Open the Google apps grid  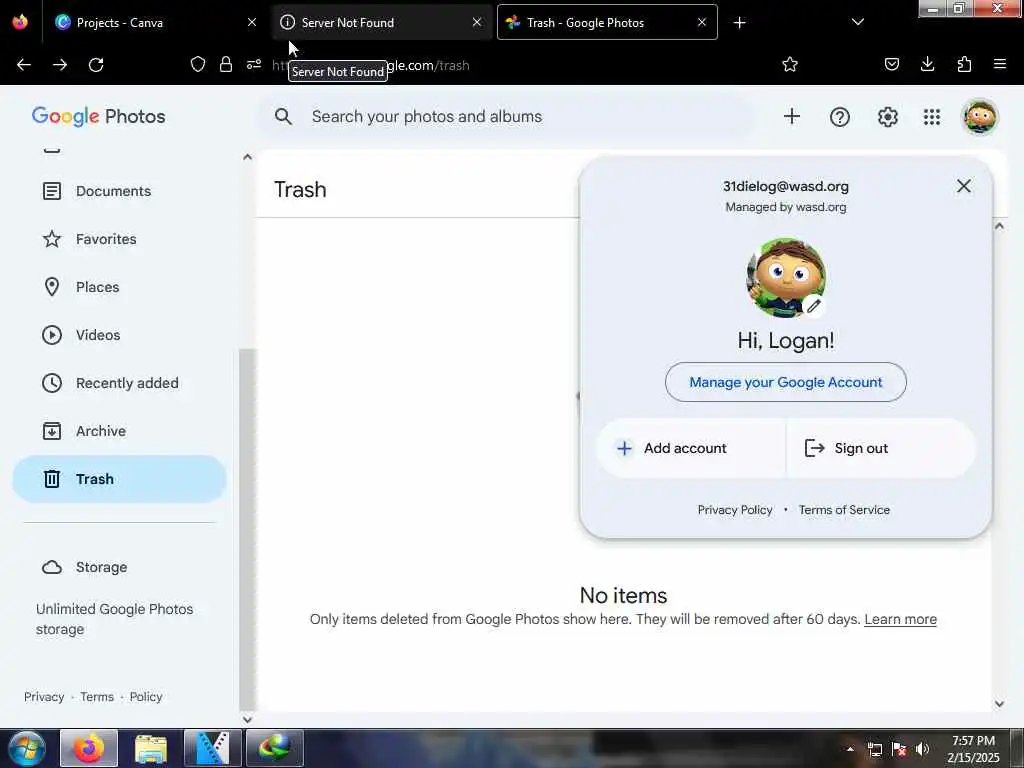(x=932, y=117)
